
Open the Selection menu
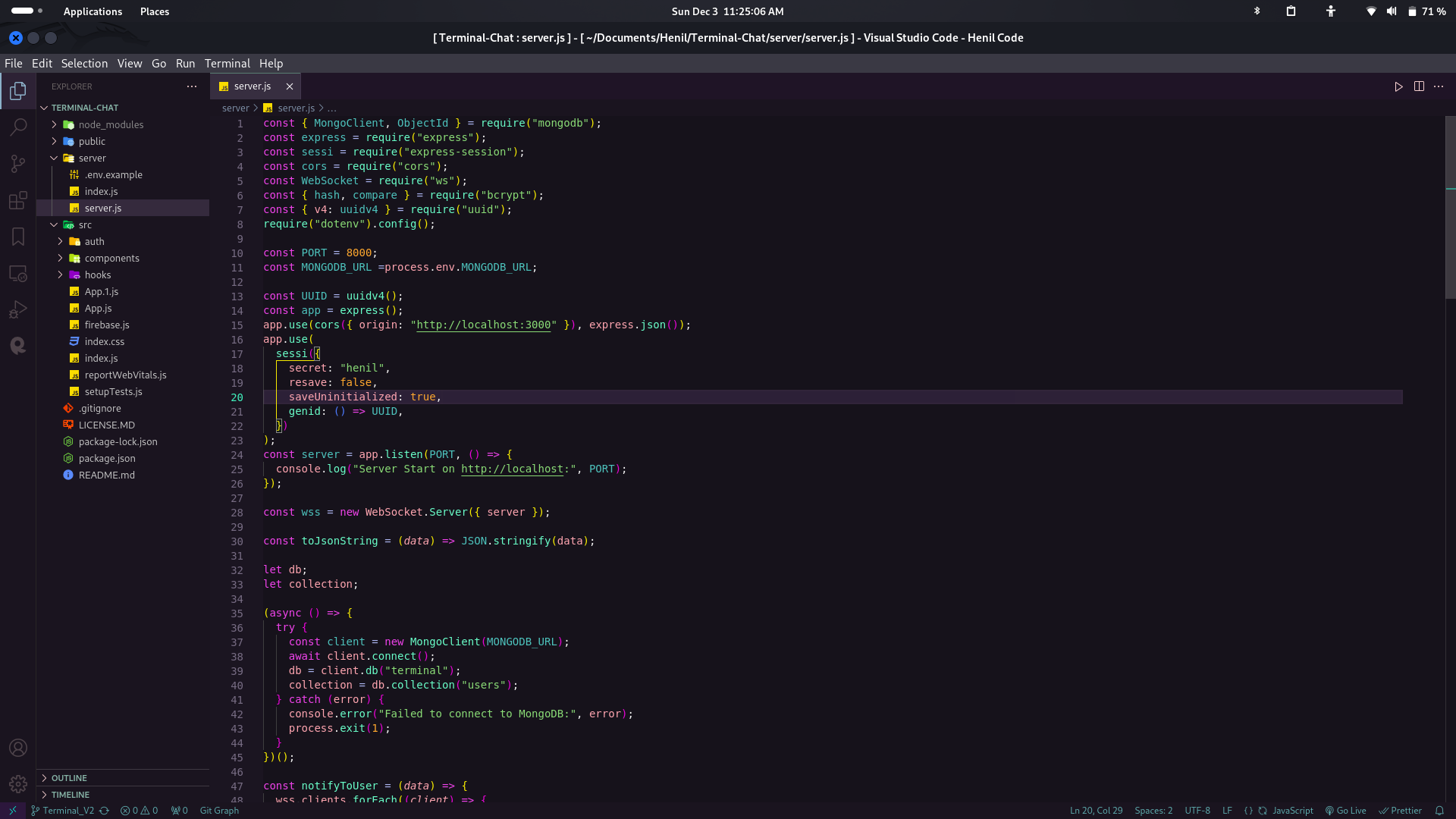[84, 64]
